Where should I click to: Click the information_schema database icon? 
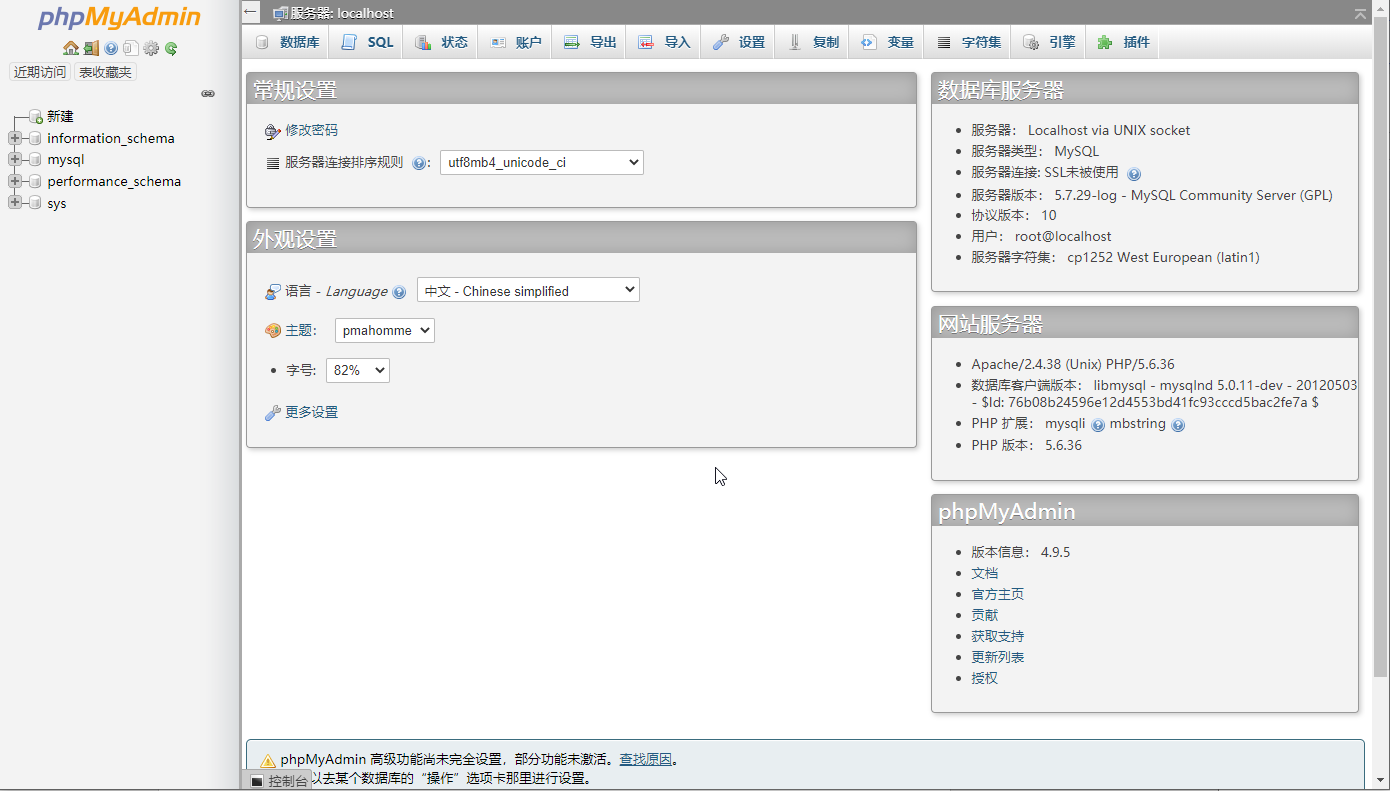click(x=36, y=138)
